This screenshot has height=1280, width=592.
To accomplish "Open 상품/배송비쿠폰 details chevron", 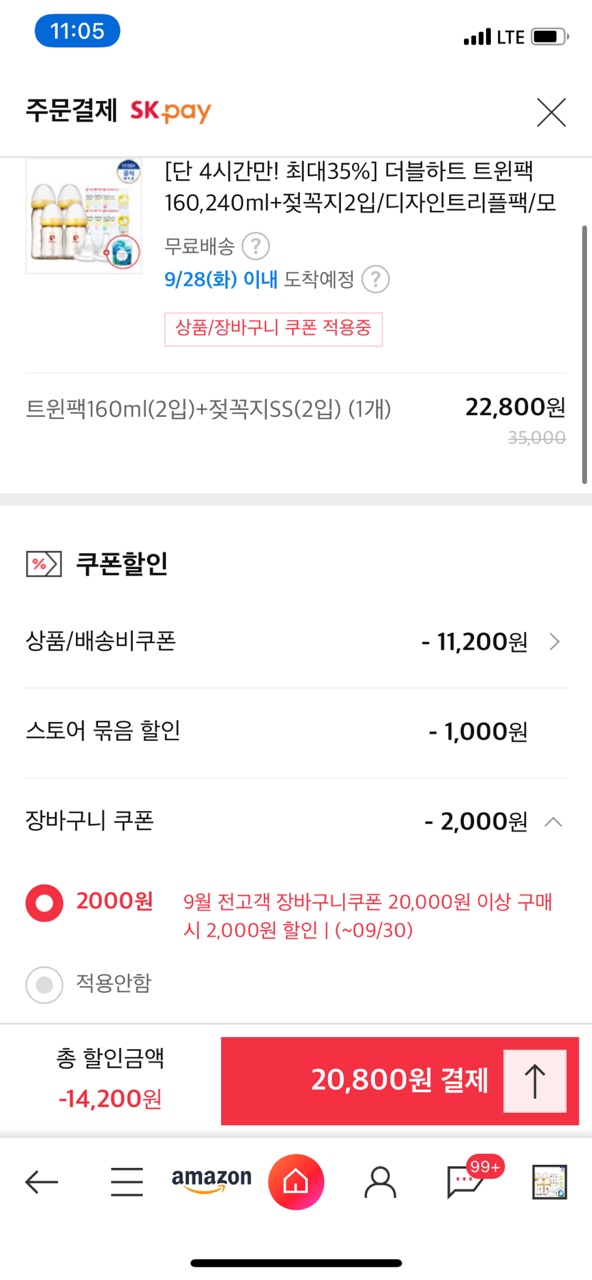I will click(x=555, y=642).
